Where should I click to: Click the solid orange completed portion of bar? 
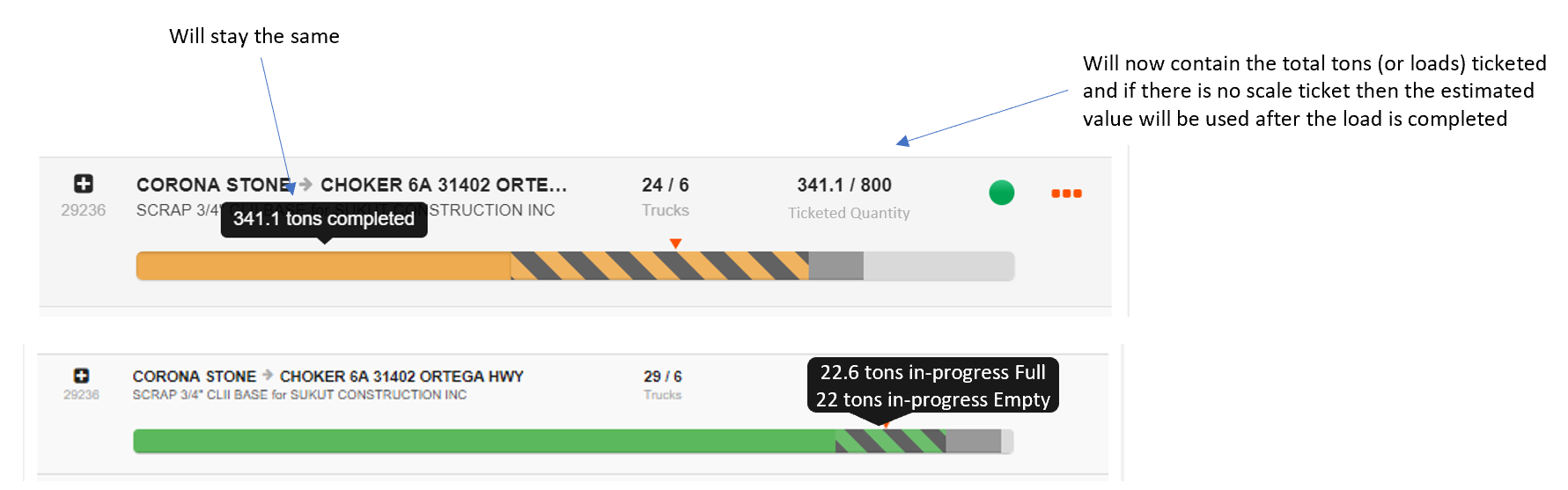point(324,266)
